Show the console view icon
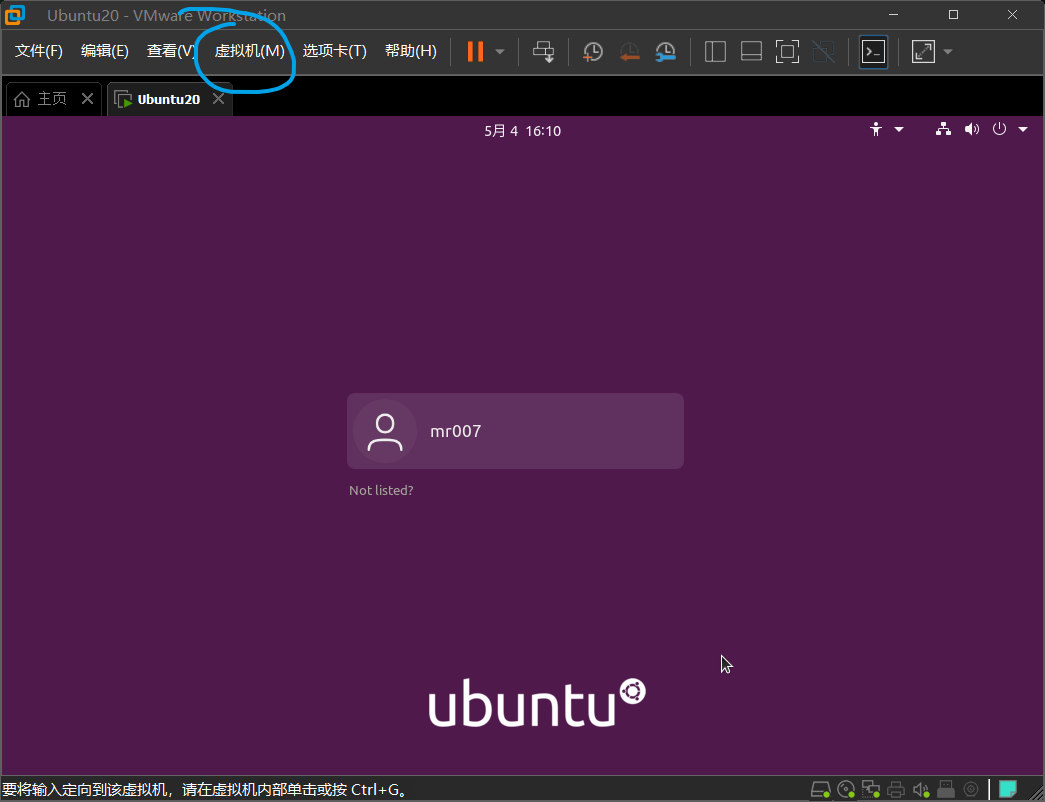Screen dimensions: 1045x802 pyautogui.click(x=873, y=51)
